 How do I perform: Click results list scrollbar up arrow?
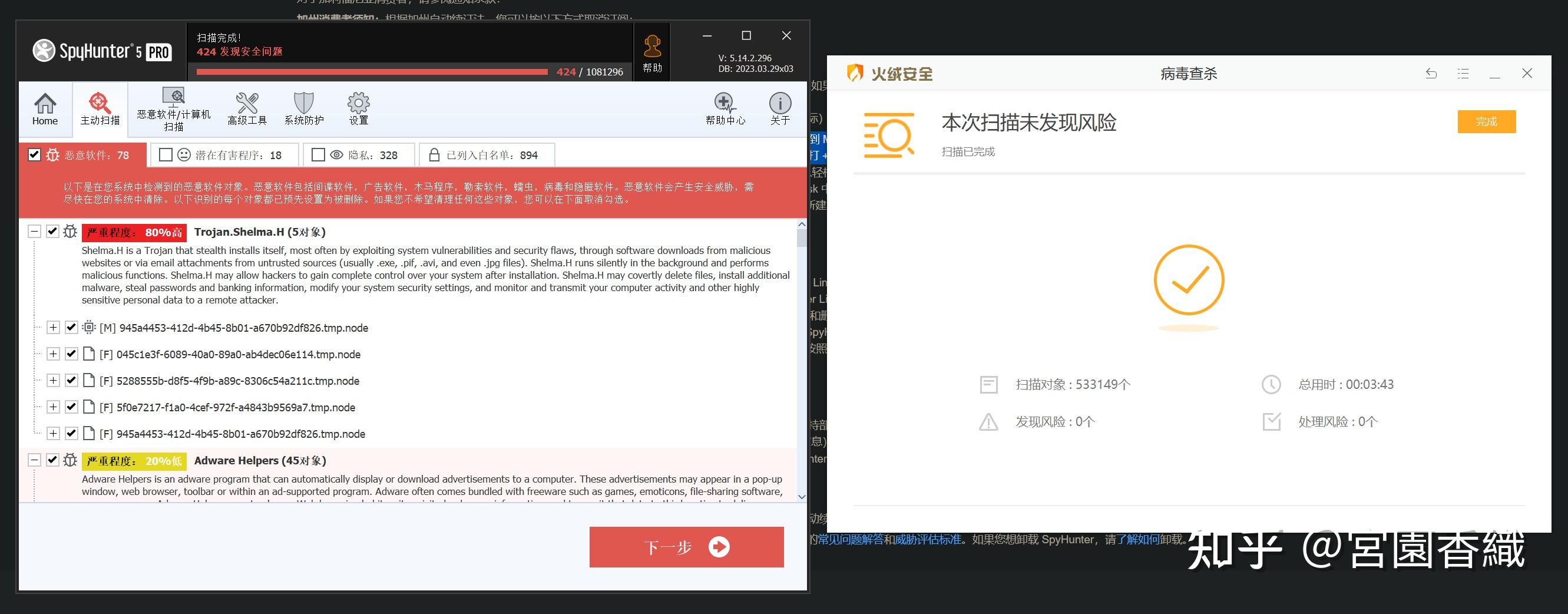[802, 225]
